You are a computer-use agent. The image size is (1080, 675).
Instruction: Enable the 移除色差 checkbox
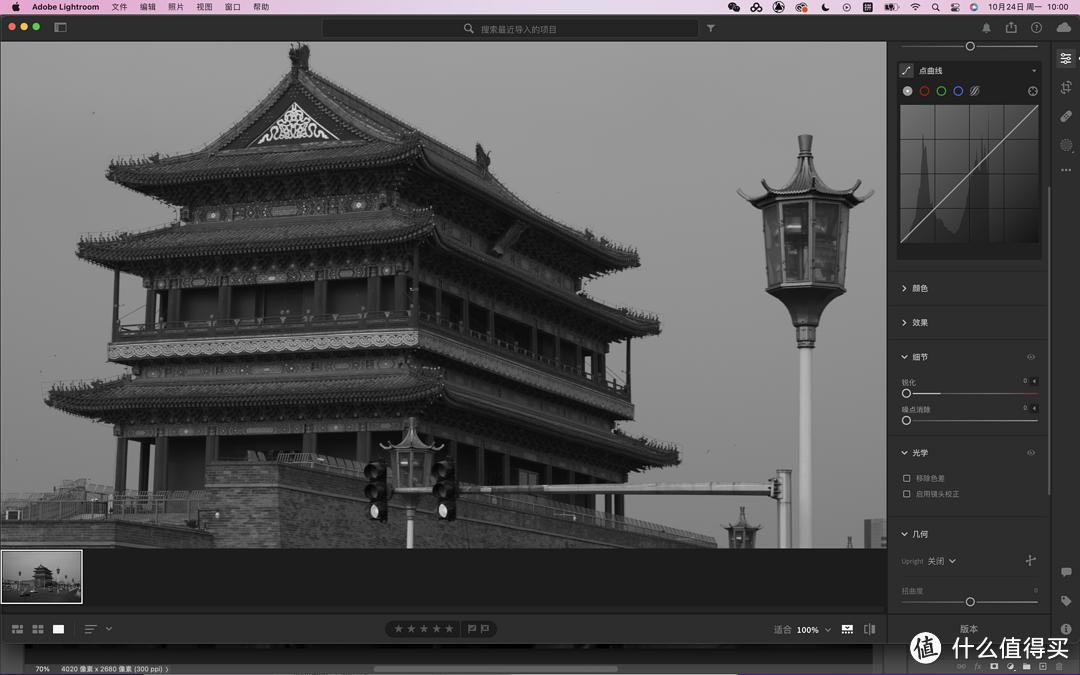(x=907, y=478)
